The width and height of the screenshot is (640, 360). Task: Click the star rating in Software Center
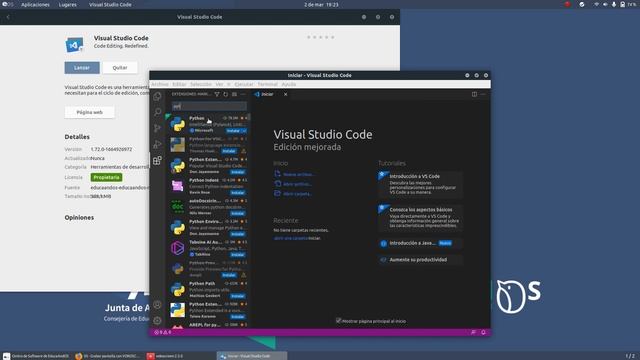pos(321,37)
